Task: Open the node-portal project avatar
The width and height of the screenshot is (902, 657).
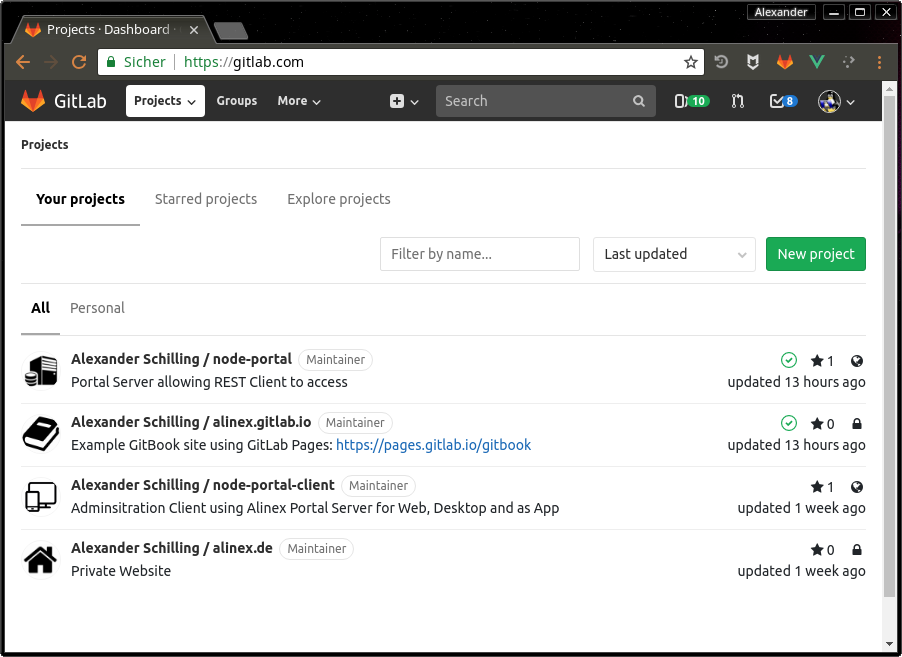Action: [x=40, y=370]
